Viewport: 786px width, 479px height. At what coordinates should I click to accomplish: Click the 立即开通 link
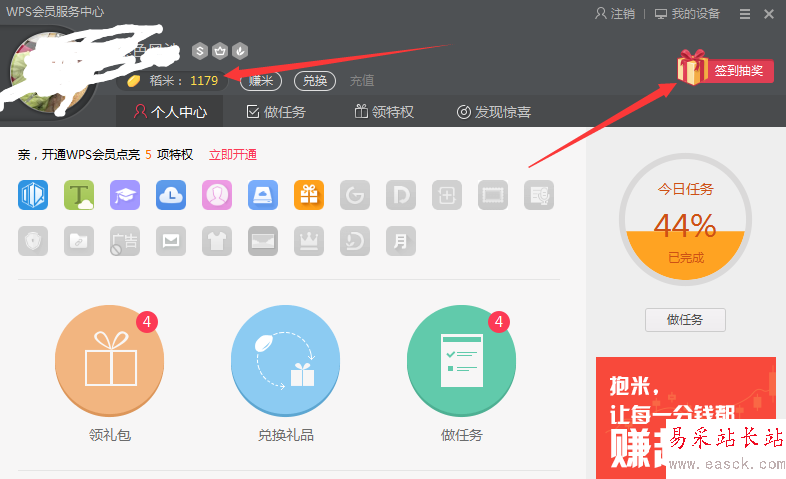(233, 155)
